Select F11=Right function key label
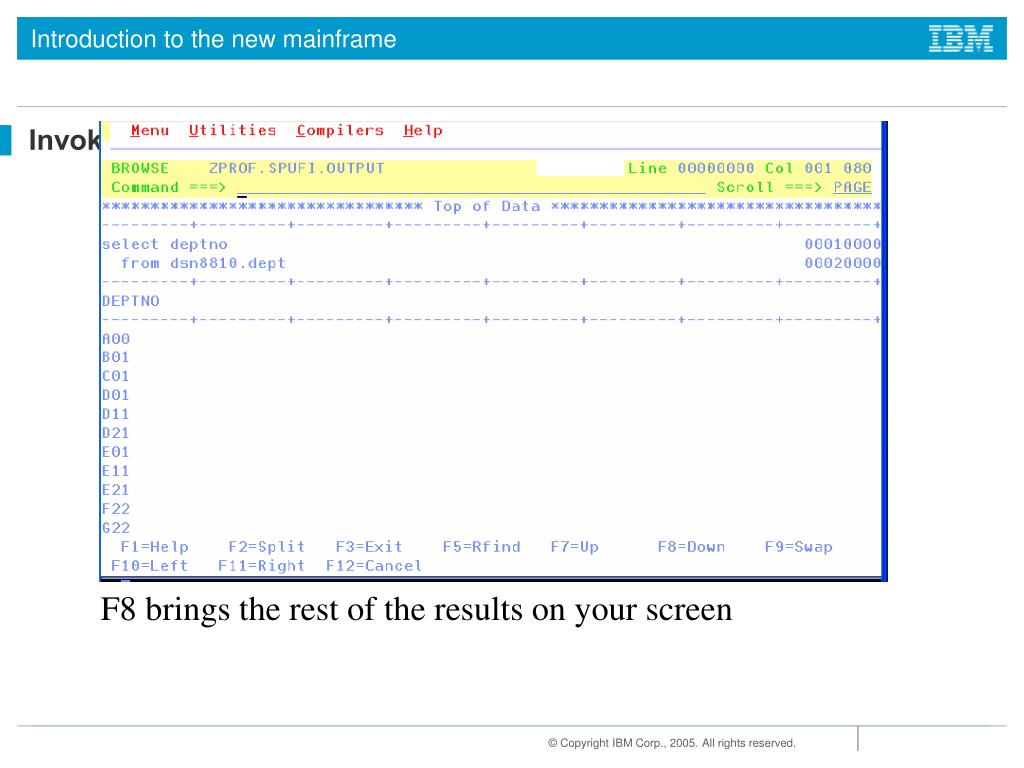The width and height of the screenshot is (1024, 768). (261, 566)
